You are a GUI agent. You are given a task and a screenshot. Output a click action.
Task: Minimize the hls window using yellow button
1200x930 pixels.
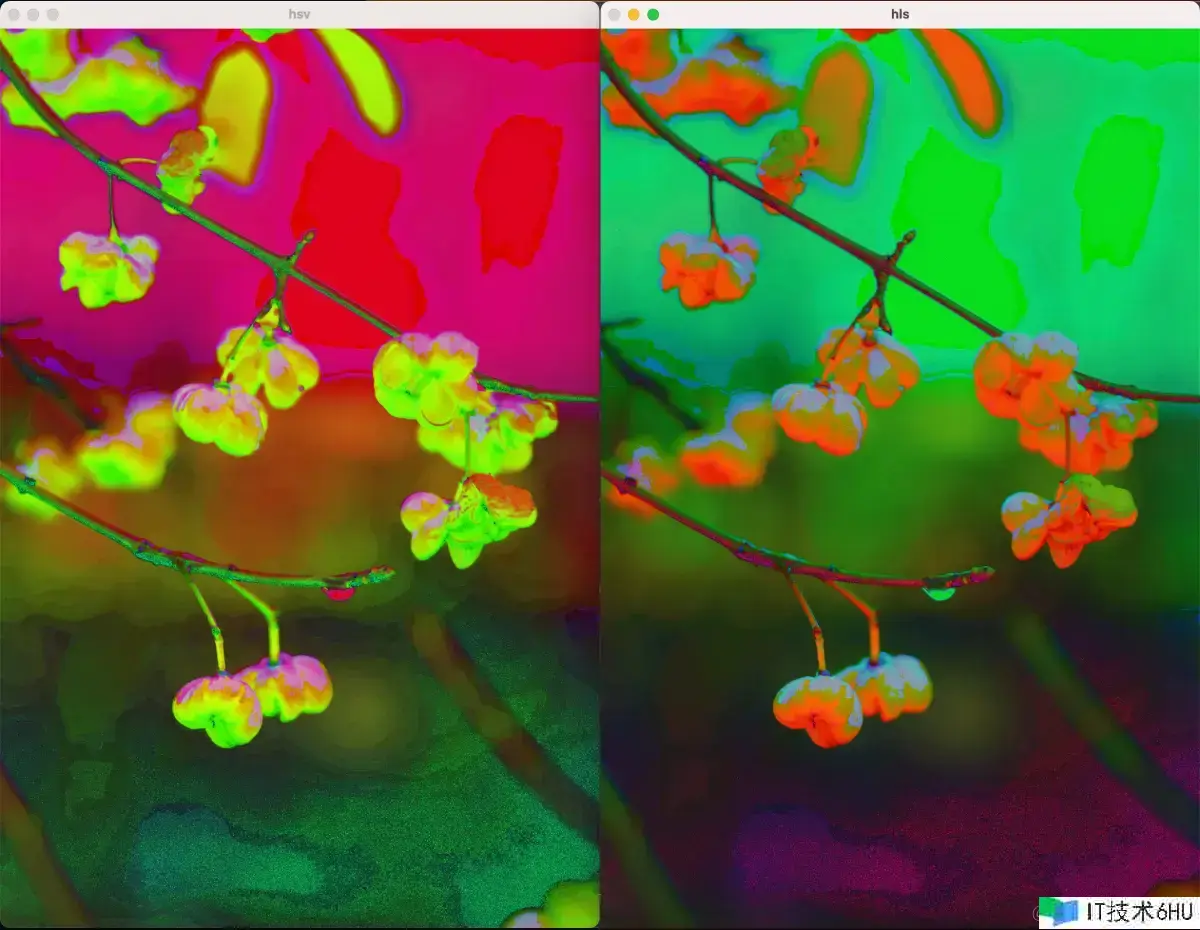pos(633,15)
